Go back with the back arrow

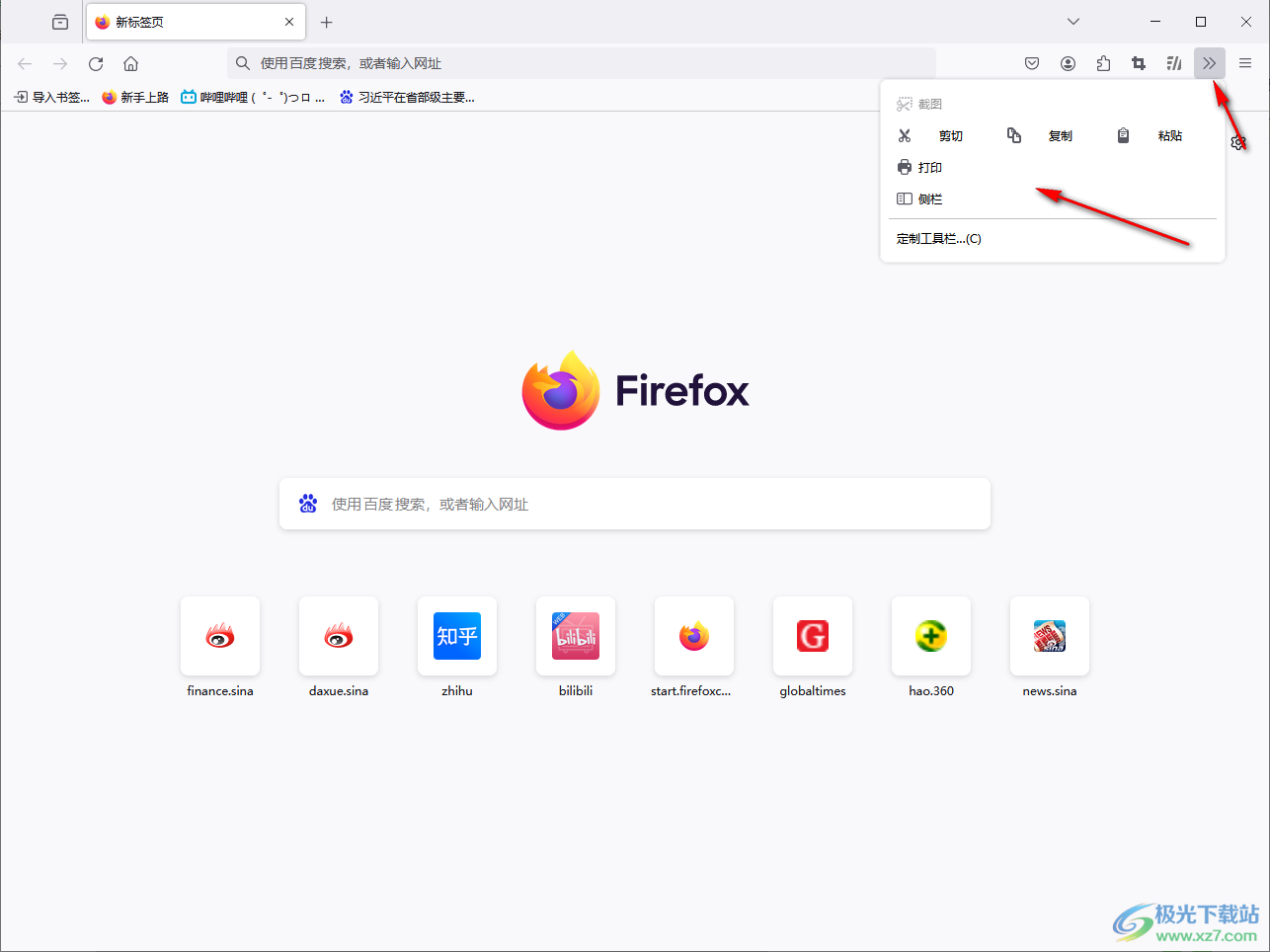coord(25,63)
